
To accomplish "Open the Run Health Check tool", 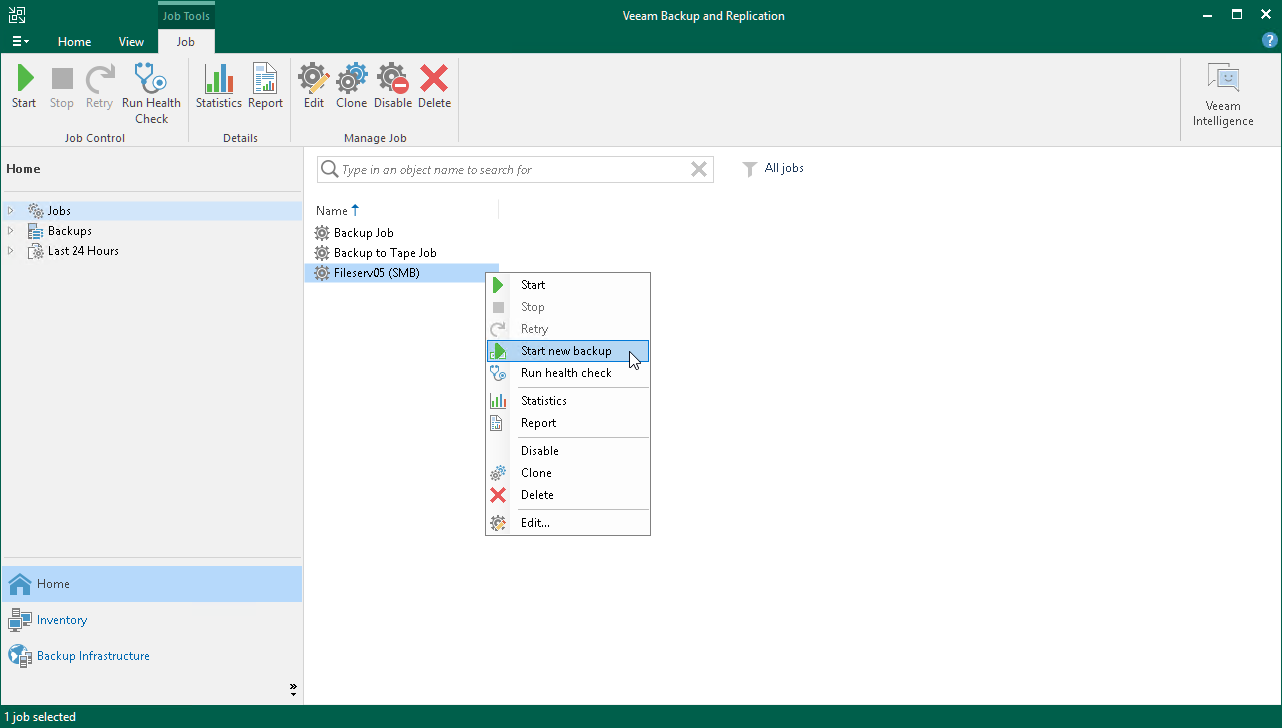I will coord(151,85).
